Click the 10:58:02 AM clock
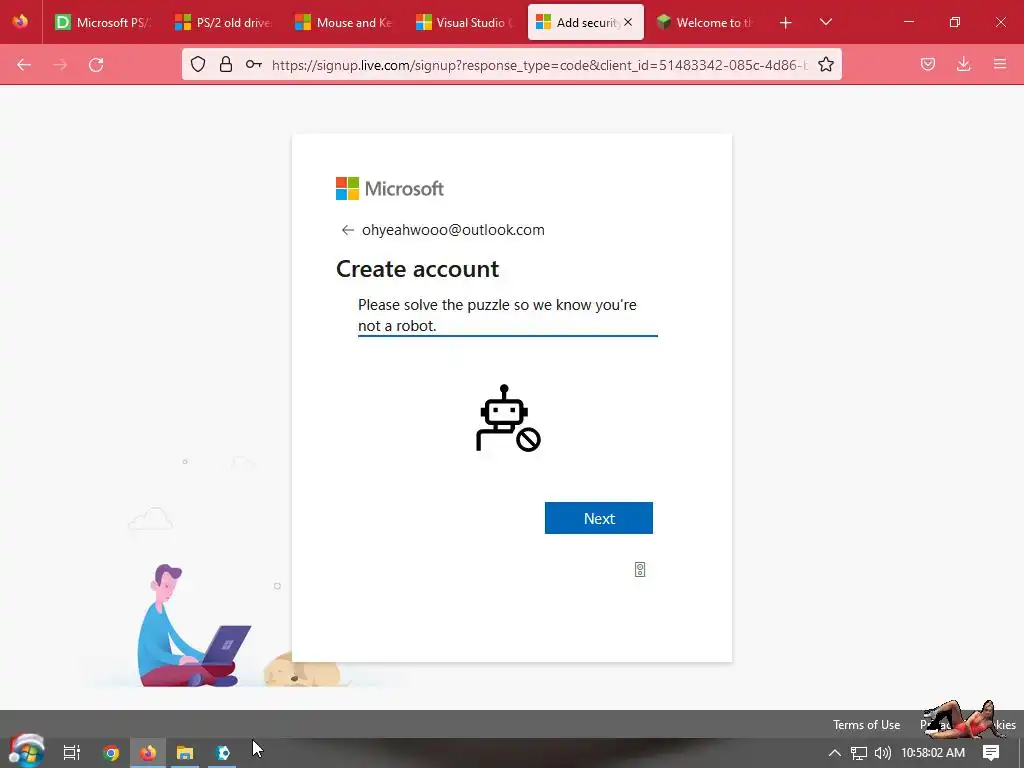Image resolution: width=1024 pixels, height=768 pixels. click(x=933, y=753)
